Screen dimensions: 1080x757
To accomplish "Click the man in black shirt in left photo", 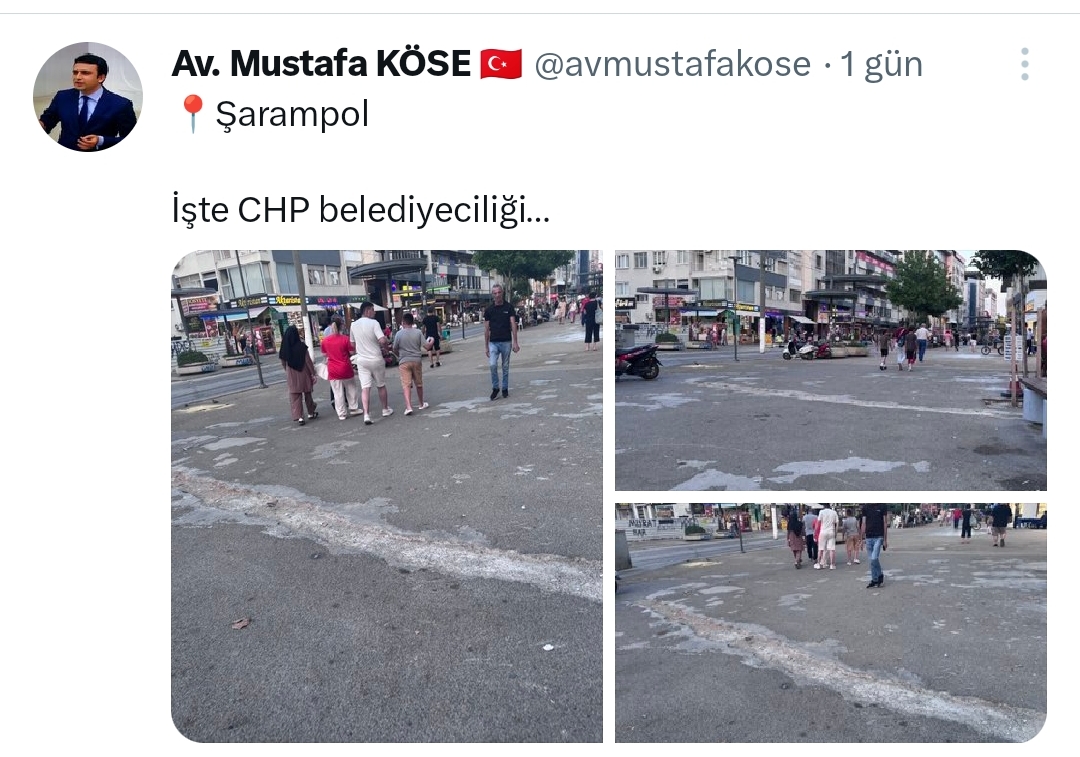I will (x=500, y=342).
